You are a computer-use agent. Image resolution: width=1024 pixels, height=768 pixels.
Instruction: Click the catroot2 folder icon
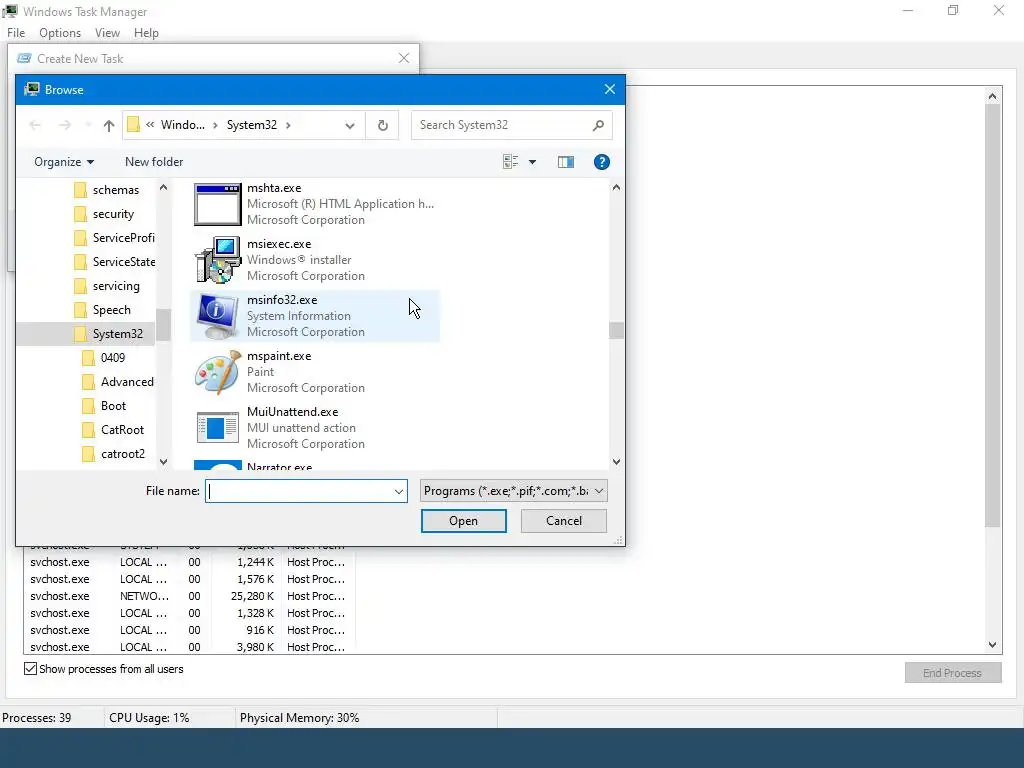pos(88,454)
